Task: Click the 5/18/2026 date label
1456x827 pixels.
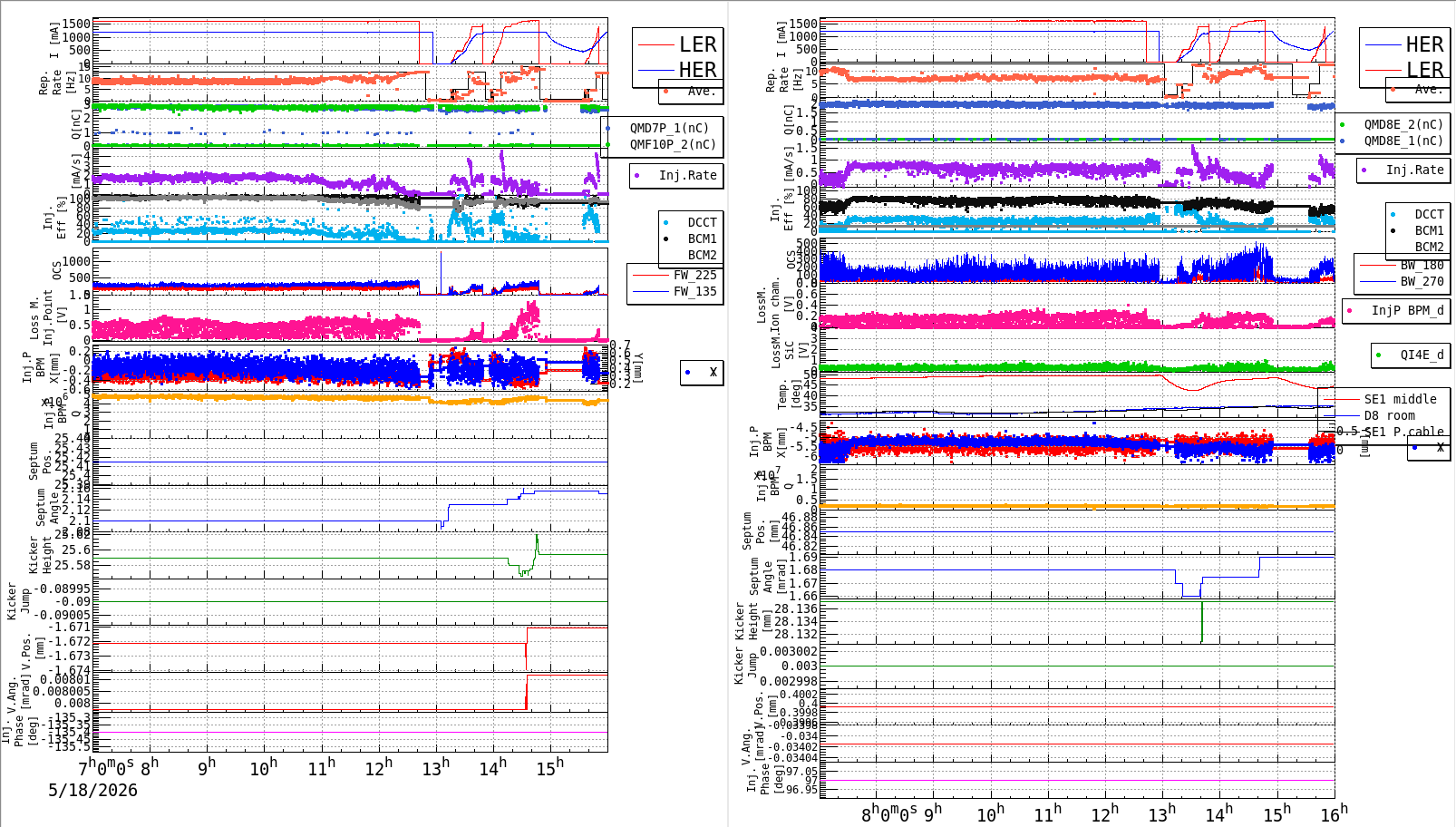Action: [93, 790]
